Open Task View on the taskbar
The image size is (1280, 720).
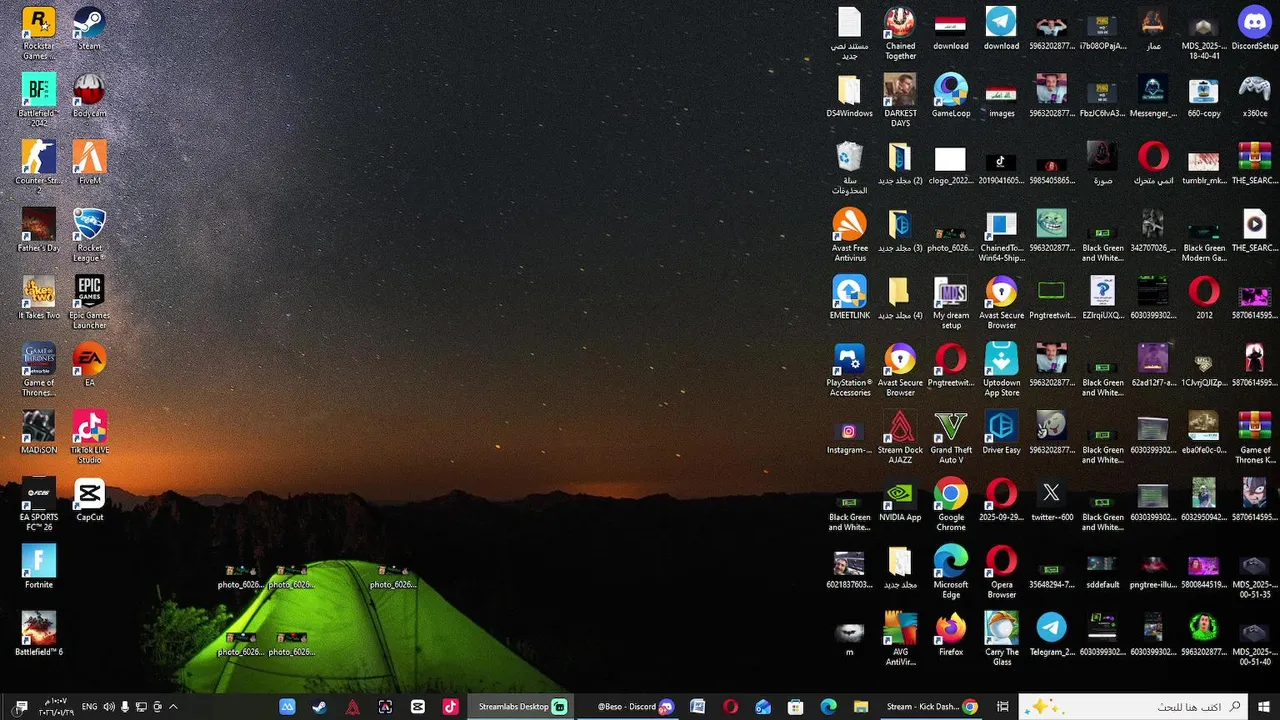tap(1002, 706)
